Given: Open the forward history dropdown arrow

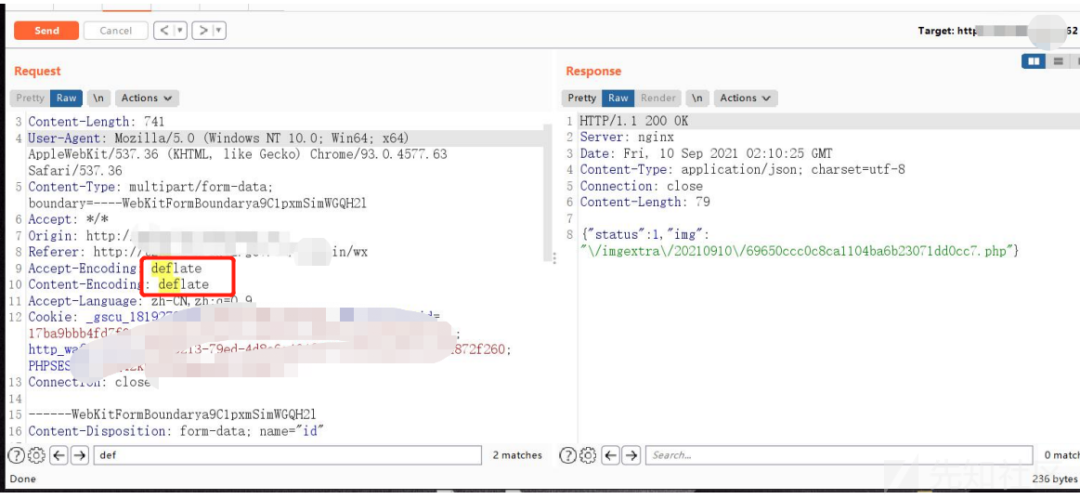Looking at the screenshot, I should (219, 31).
